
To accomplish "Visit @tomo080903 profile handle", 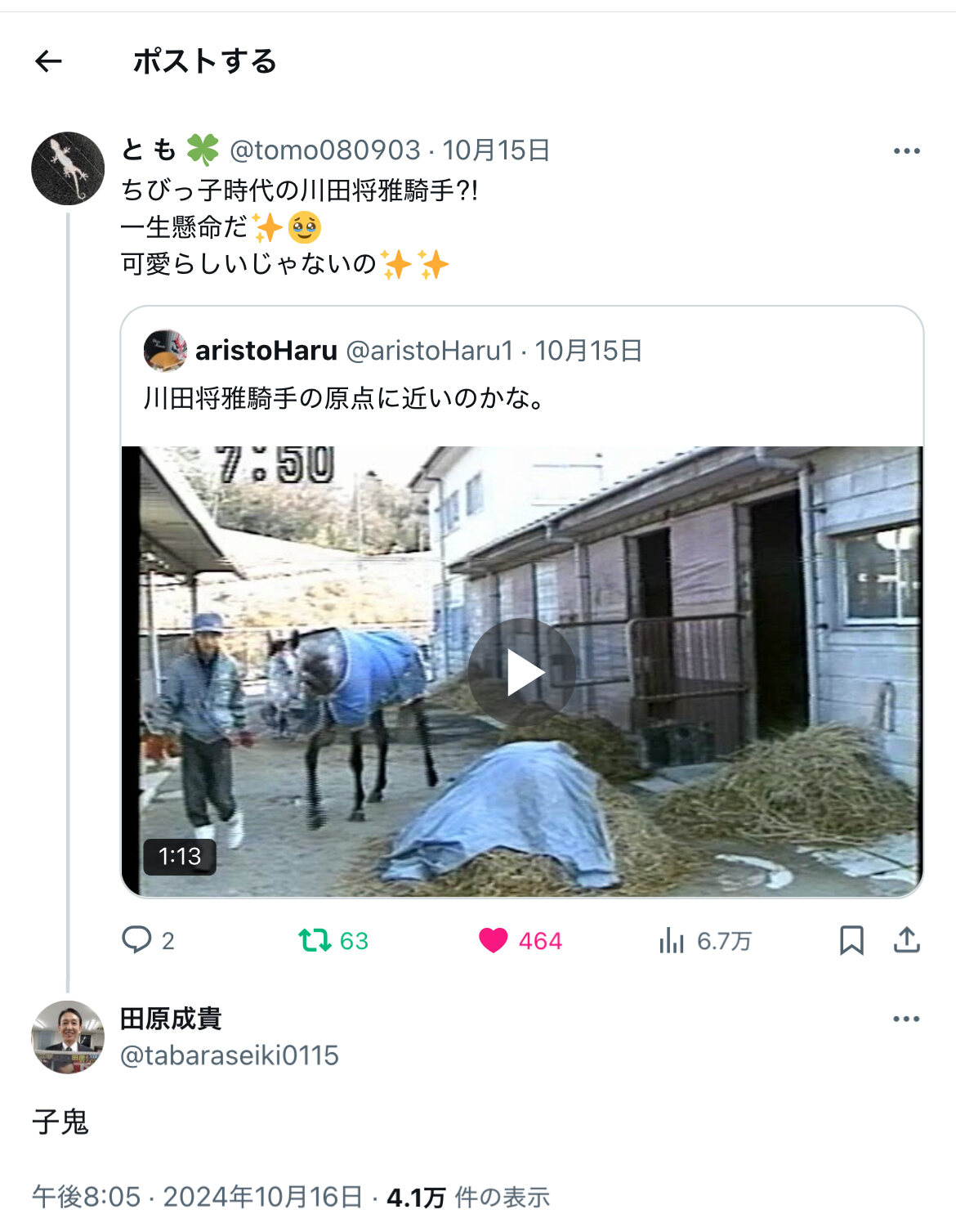I will 325,150.
